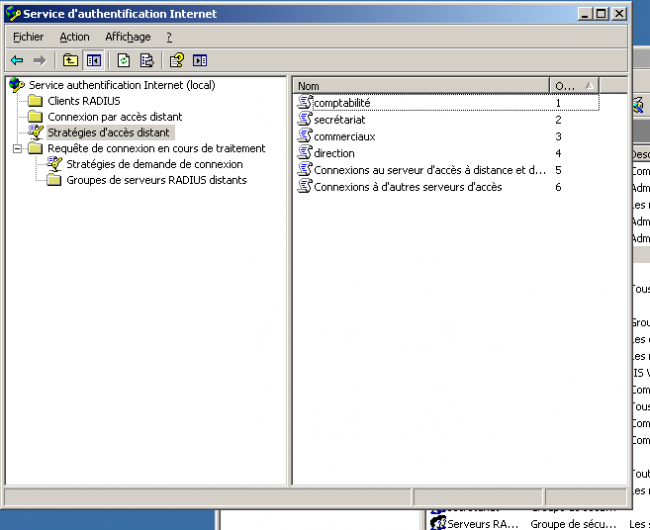Image resolution: width=650 pixels, height=530 pixels.
Task: Select the comptabilité policy icon
Action: [305, 103]
